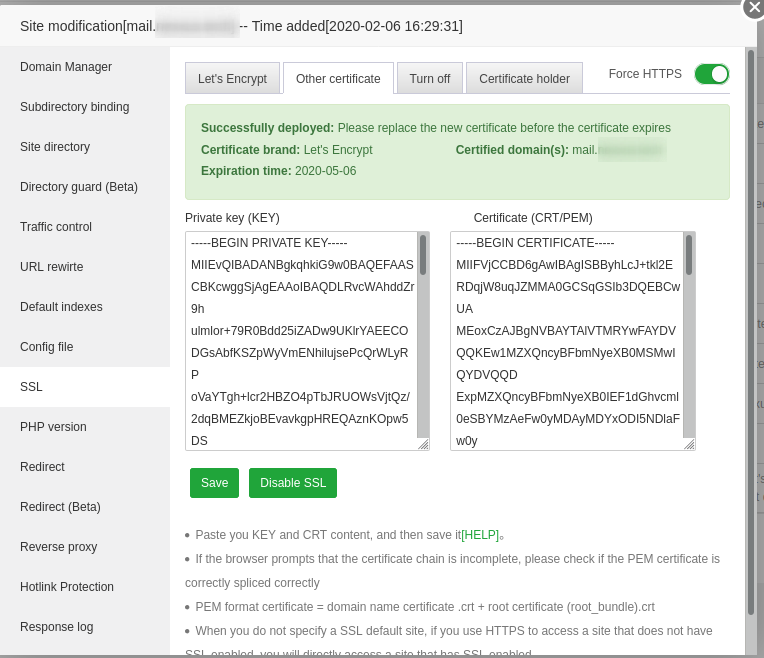Open the Reverse proxy settings
This screenshot has height=658, width=764.
pyautogui.click(x=59, y=547)
